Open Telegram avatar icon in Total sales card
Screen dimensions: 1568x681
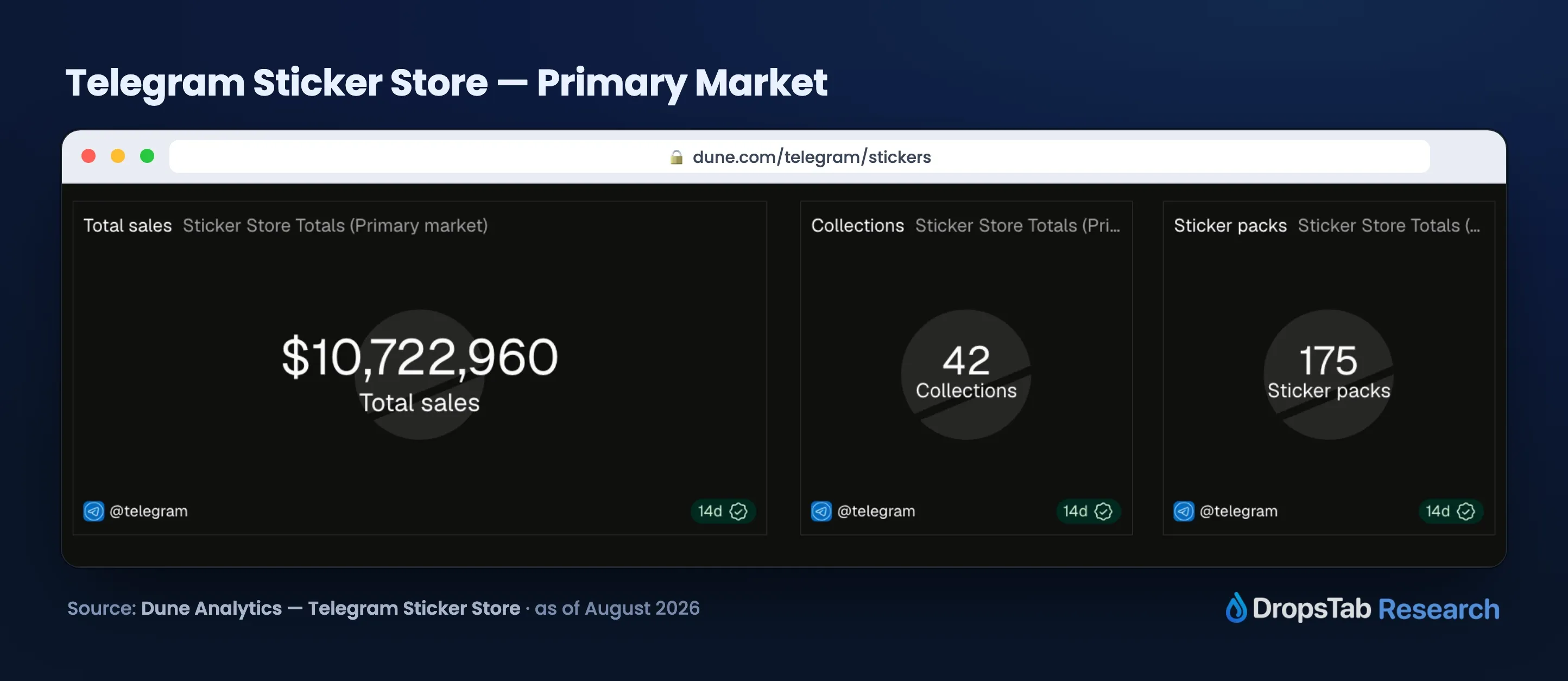point(94,511)
